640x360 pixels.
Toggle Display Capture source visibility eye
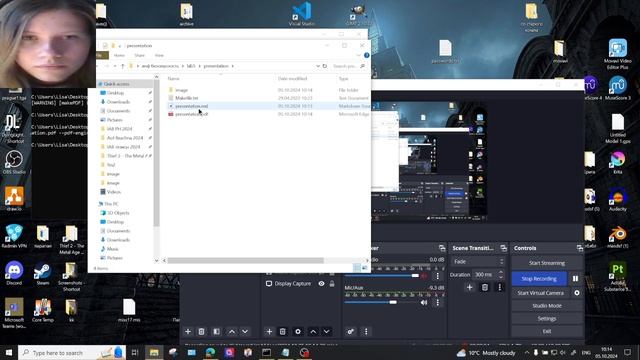coord(321,283)
